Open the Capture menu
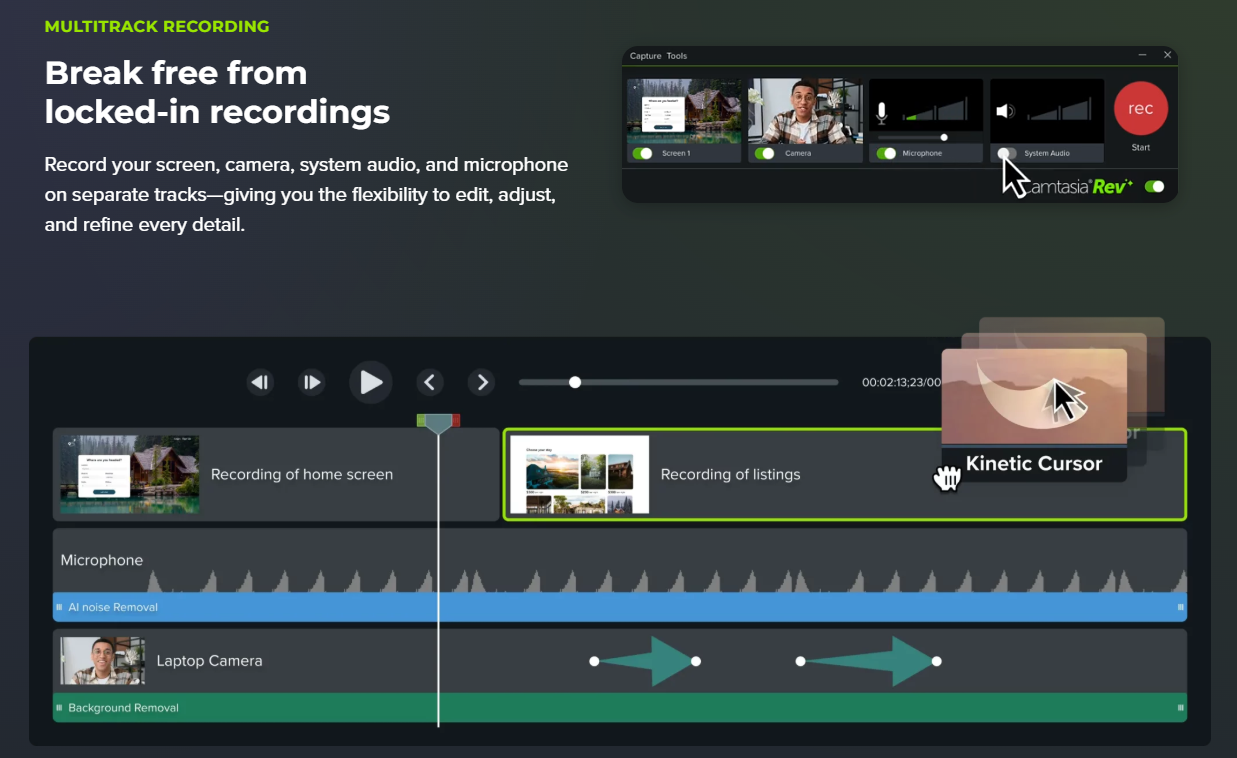The height and width of the screenshot is (758, 1237). pyautogui.click(x=645, y=56)
